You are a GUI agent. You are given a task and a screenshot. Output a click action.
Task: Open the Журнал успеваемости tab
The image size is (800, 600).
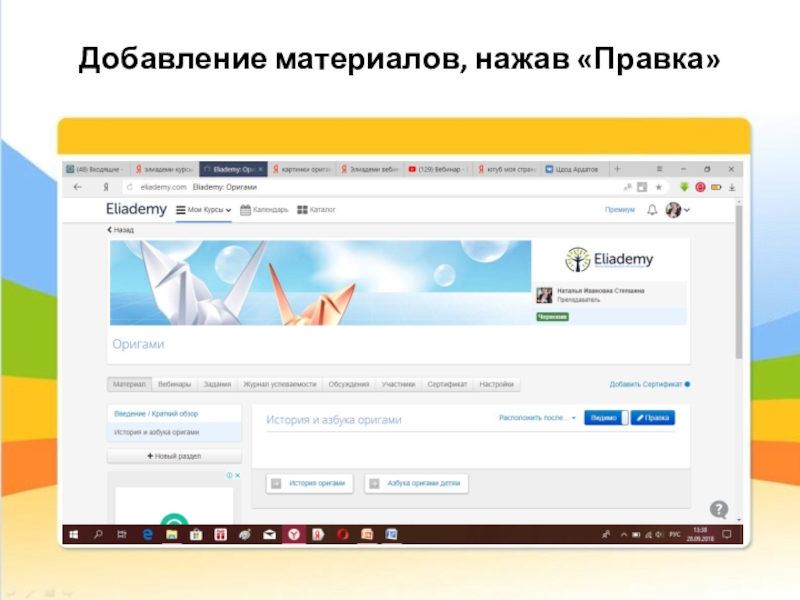(280, 384)
